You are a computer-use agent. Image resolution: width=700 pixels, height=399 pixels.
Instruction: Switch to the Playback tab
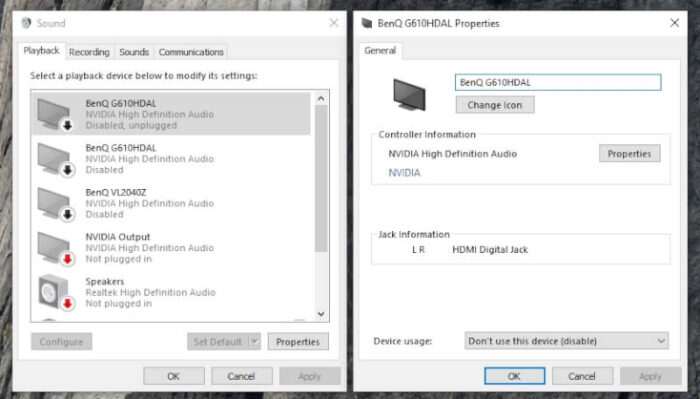click(42, 51)
